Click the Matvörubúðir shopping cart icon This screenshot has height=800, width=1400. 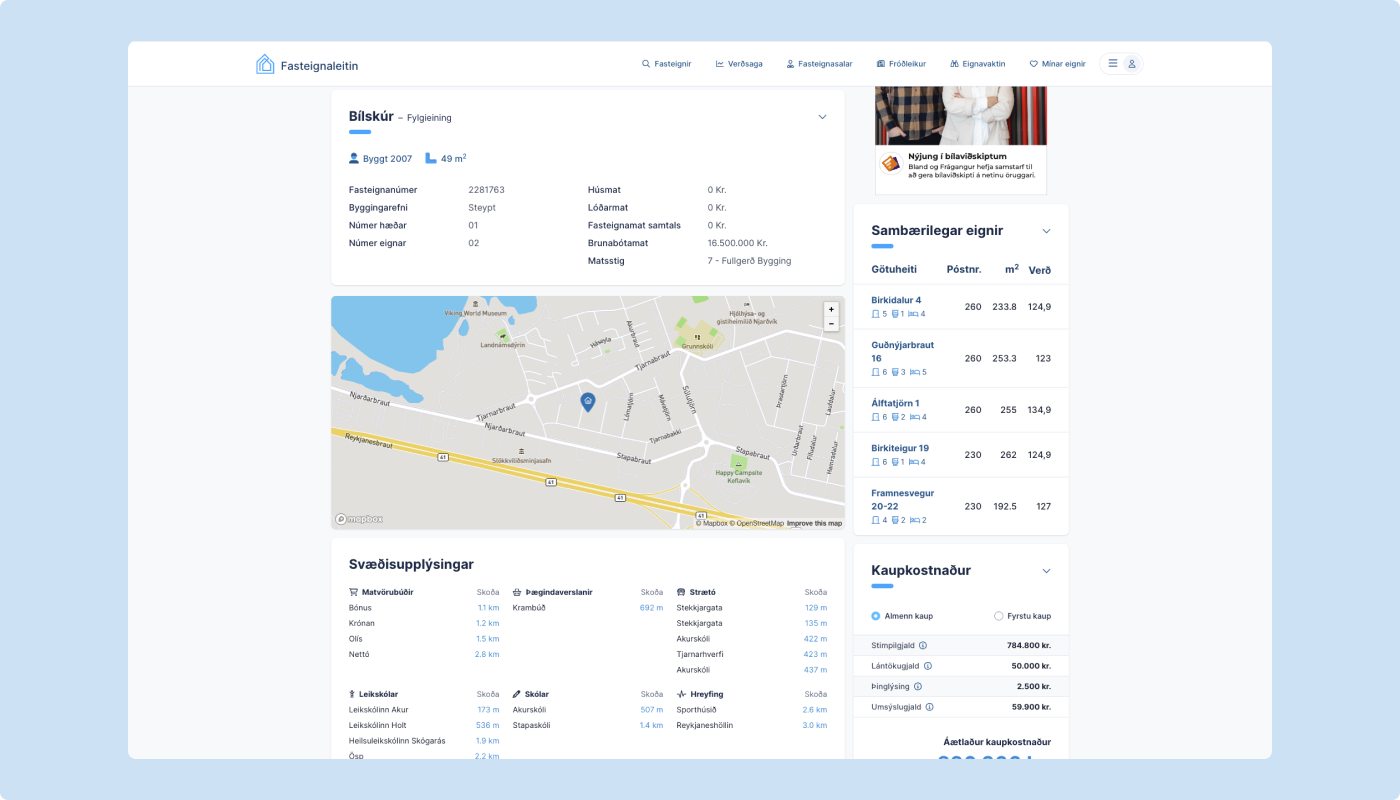pos(353,592)
